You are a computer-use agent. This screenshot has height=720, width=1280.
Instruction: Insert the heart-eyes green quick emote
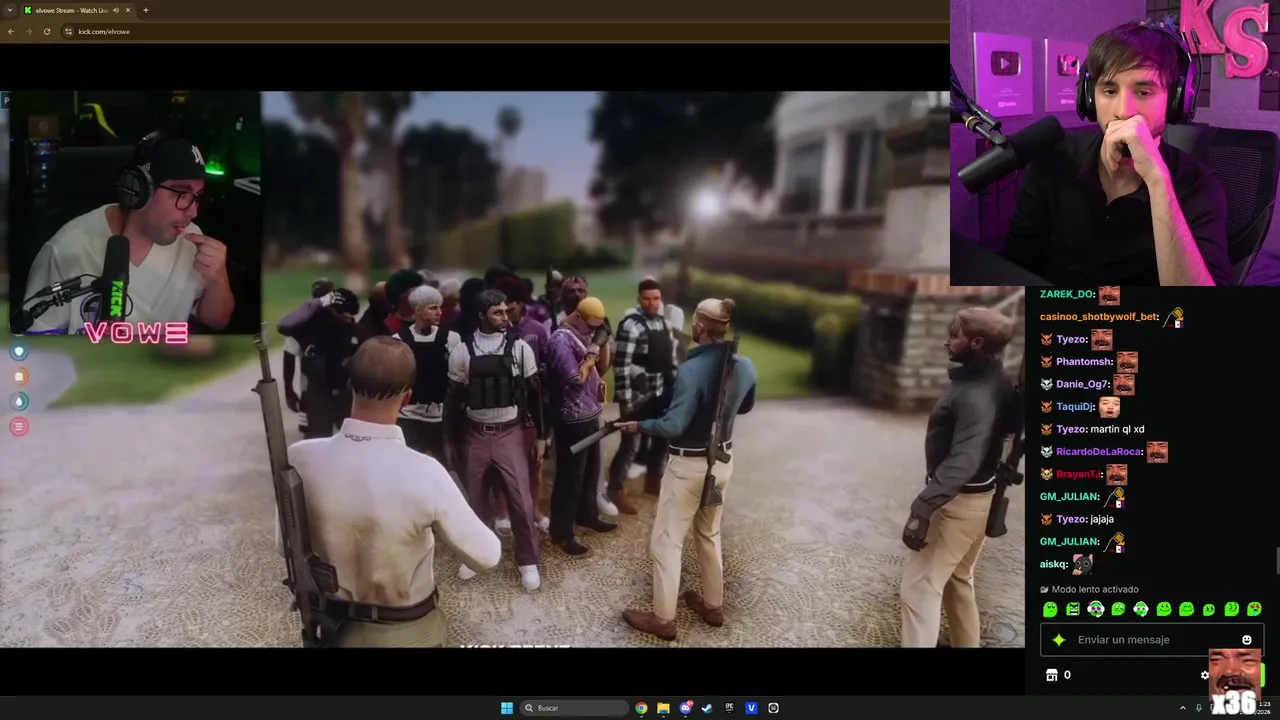[x=1254, y=609]
